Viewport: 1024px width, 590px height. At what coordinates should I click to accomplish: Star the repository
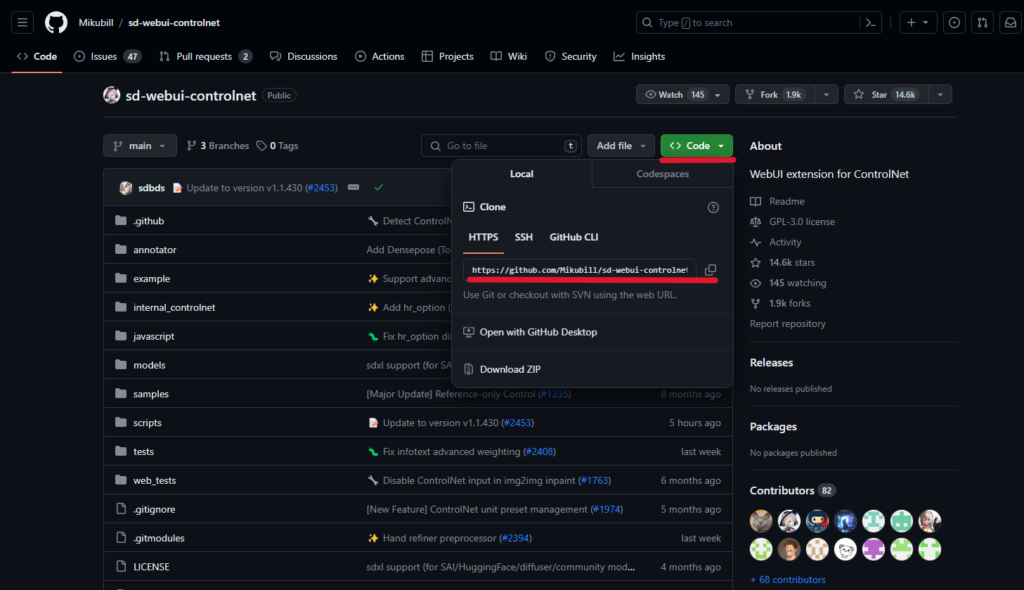pyautogui.click(x=886, y=95)
